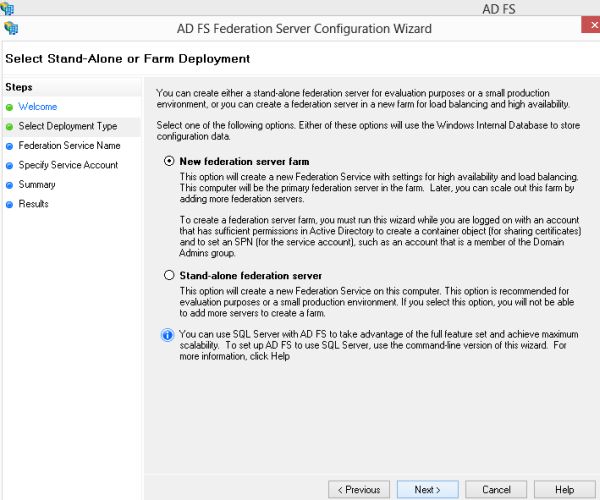Click the green bullet beside Select Deployment Type

pyautogui.click(x=9, y=126)
